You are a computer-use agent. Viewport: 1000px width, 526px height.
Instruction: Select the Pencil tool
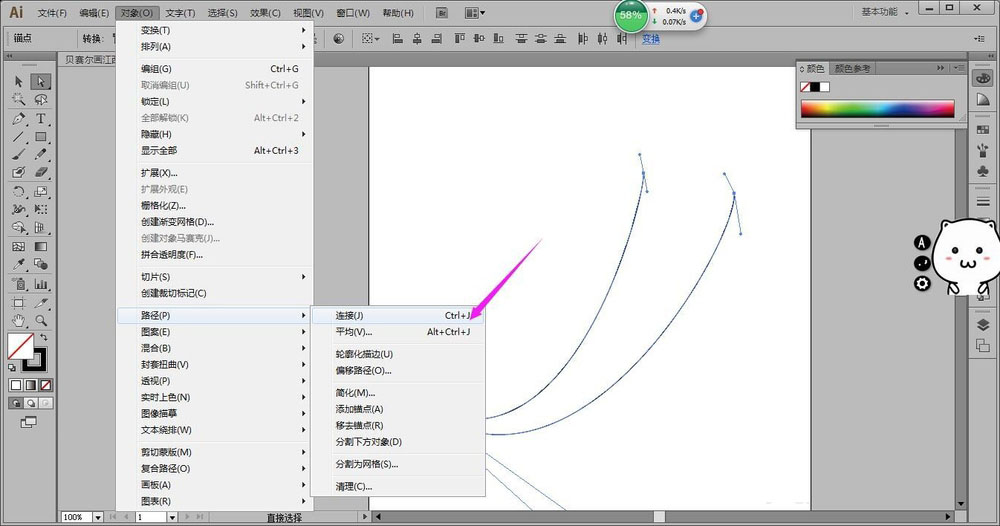coord(41,154)
